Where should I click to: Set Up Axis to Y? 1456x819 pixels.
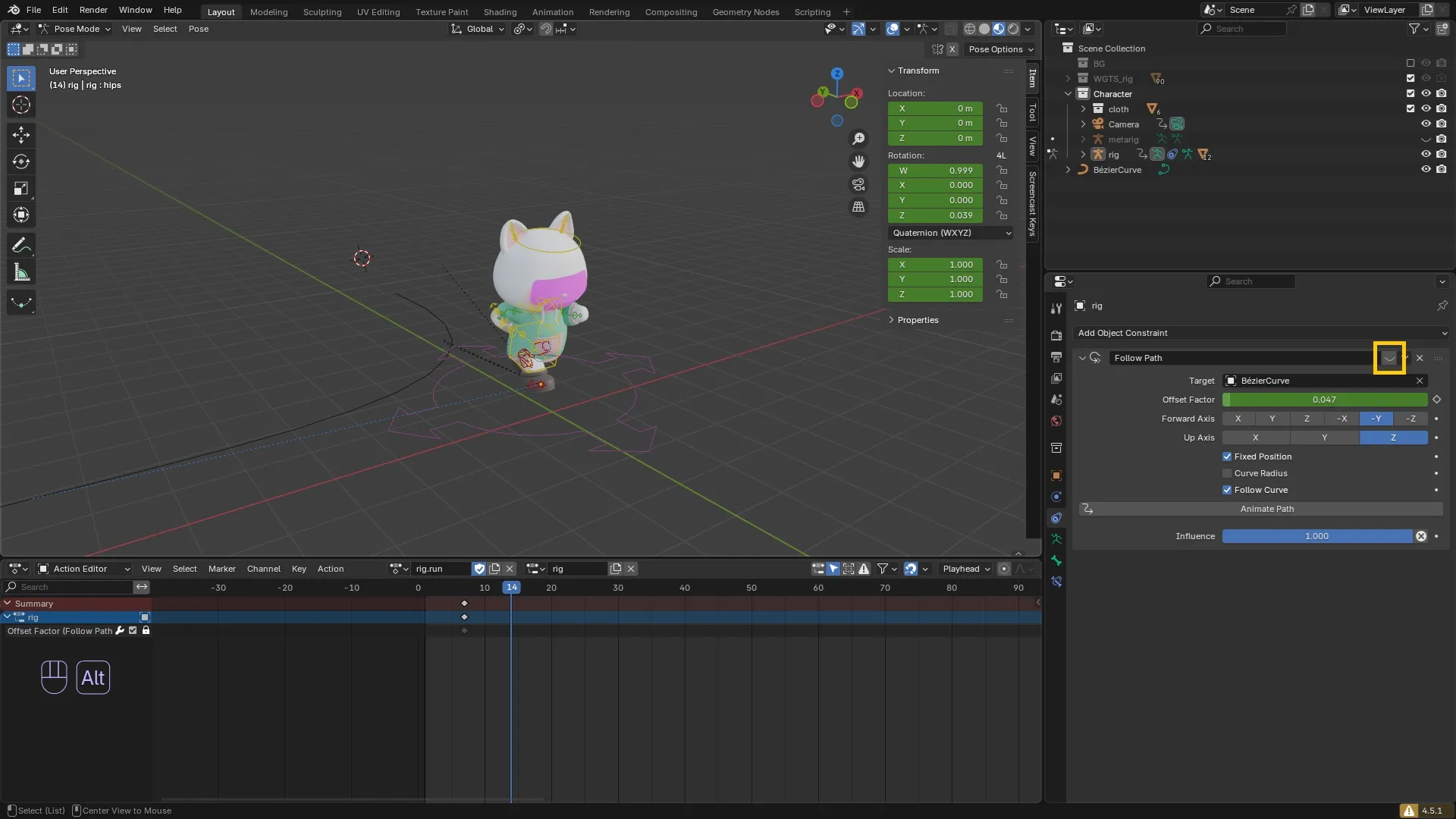click(x=1324, y=438)
